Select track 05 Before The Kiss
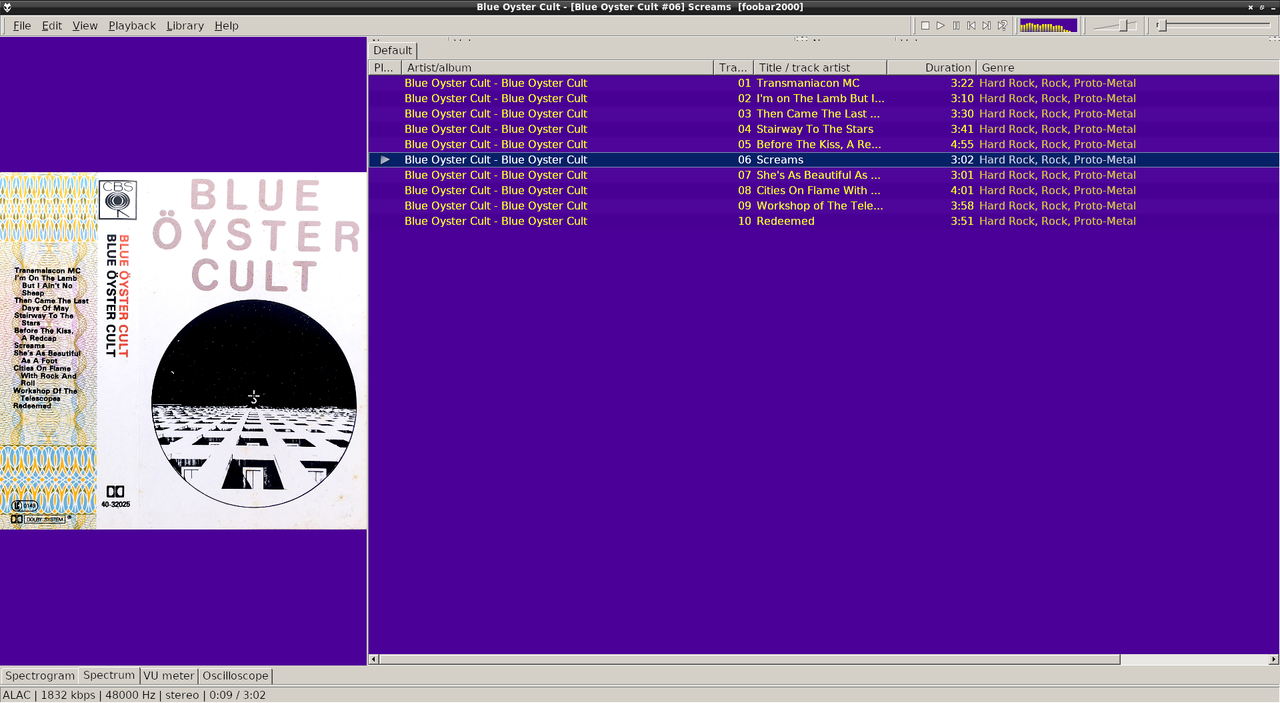This screenshot has height=703, width=1280. pyautogui.click(x=824, y=144)
